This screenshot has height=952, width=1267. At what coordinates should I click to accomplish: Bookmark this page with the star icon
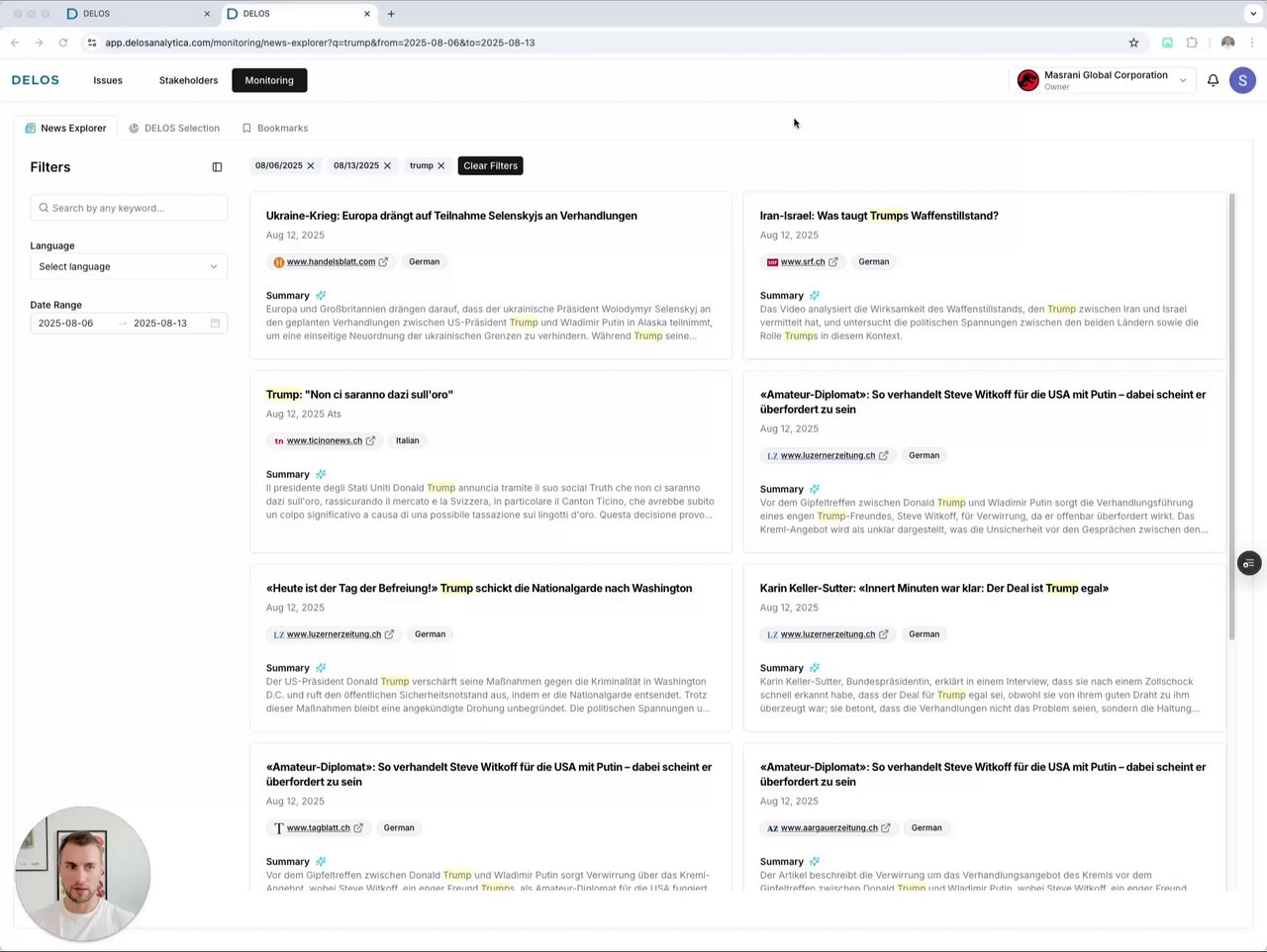(x=1133, y=43)
